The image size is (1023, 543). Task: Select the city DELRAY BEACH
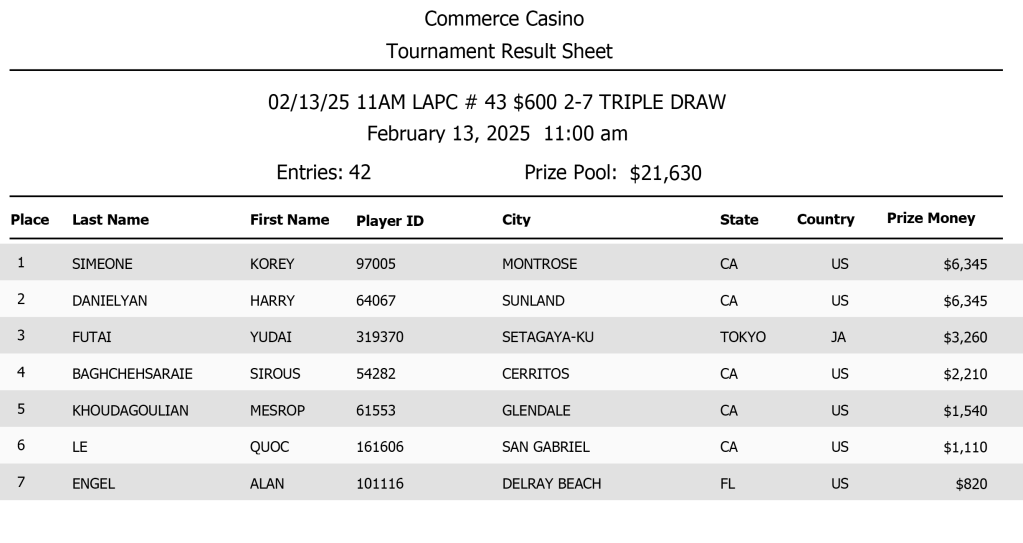(x=551, y=484)
